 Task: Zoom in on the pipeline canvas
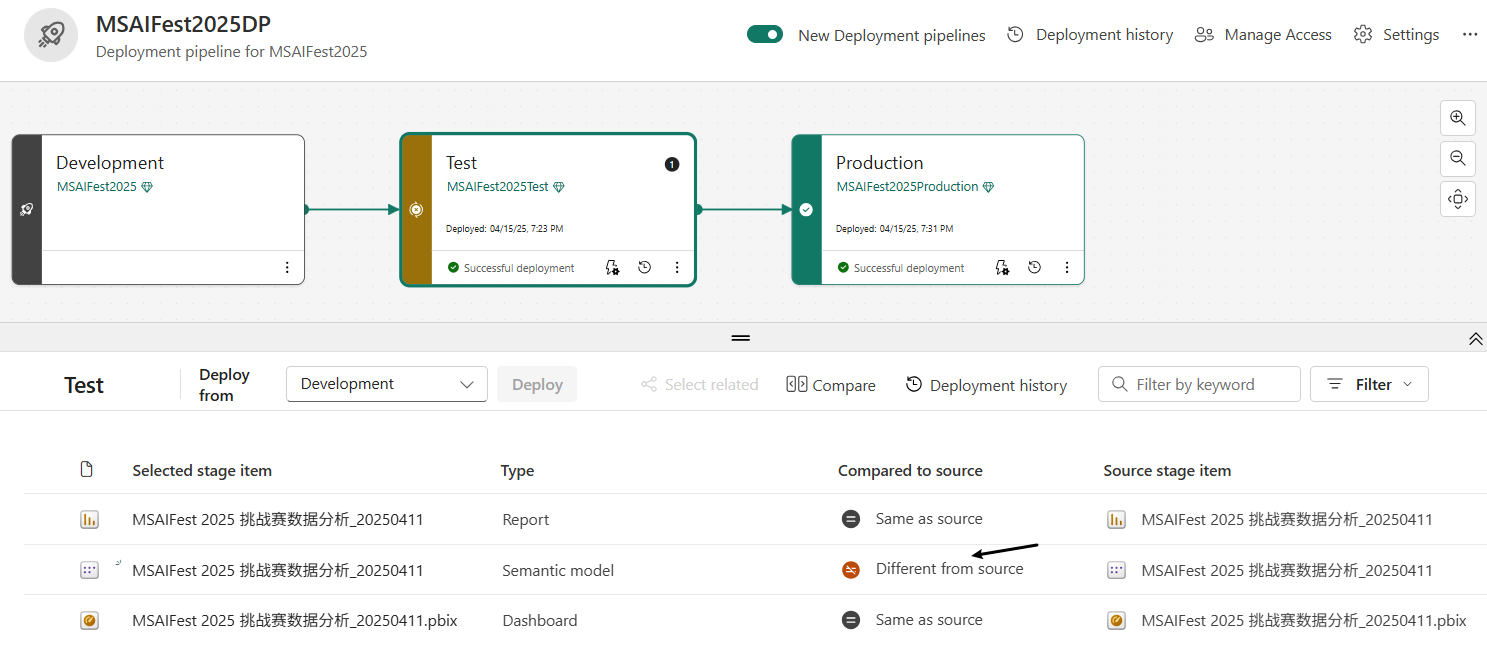coord(1458,118)
